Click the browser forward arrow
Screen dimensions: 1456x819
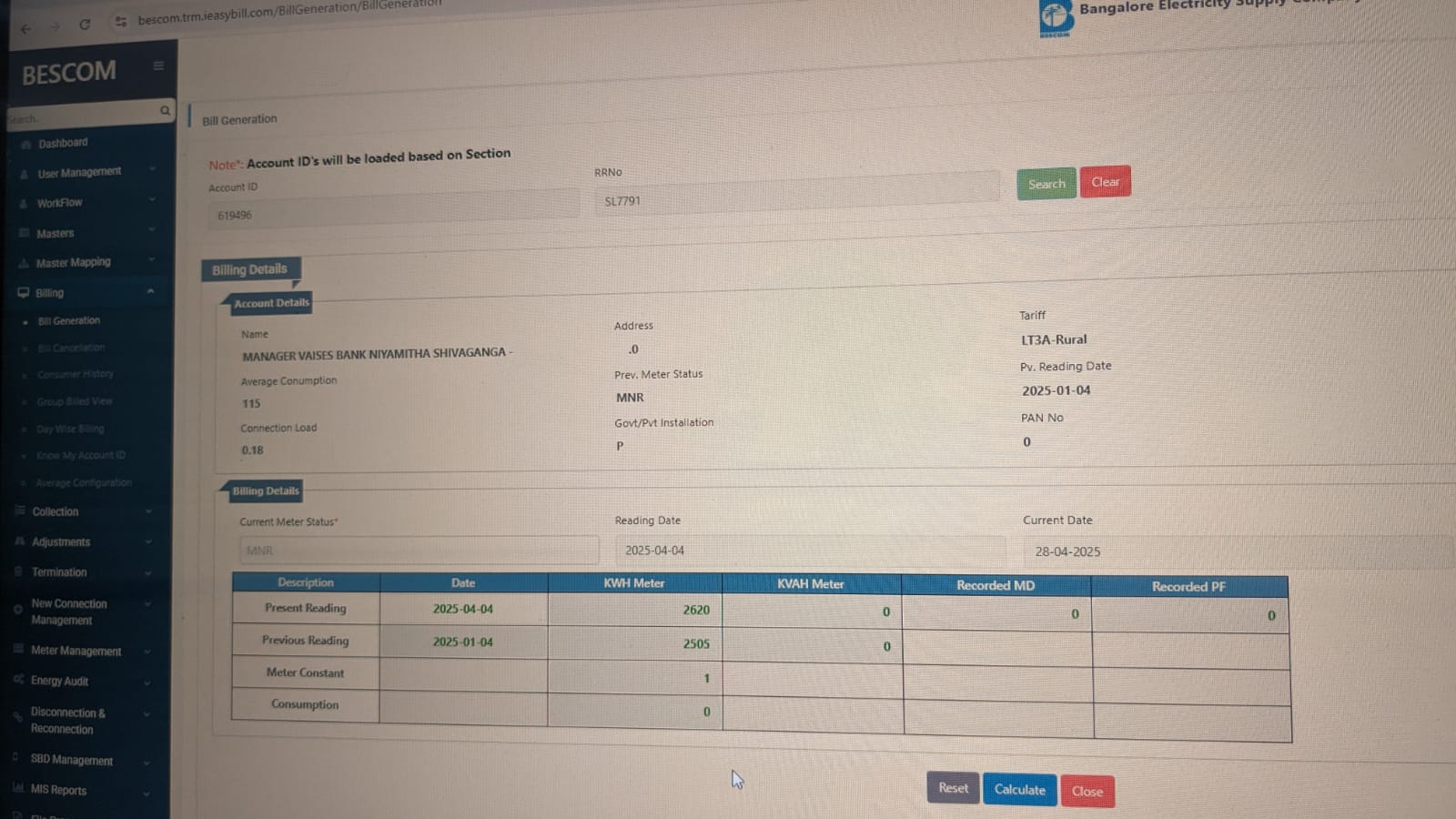click(56, 27)
